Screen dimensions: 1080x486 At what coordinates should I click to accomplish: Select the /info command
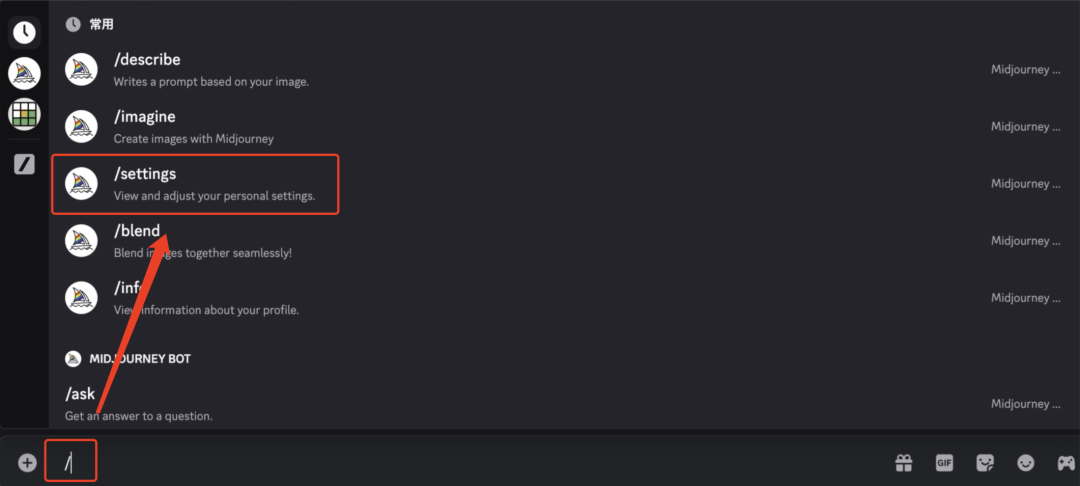(130, 288)
